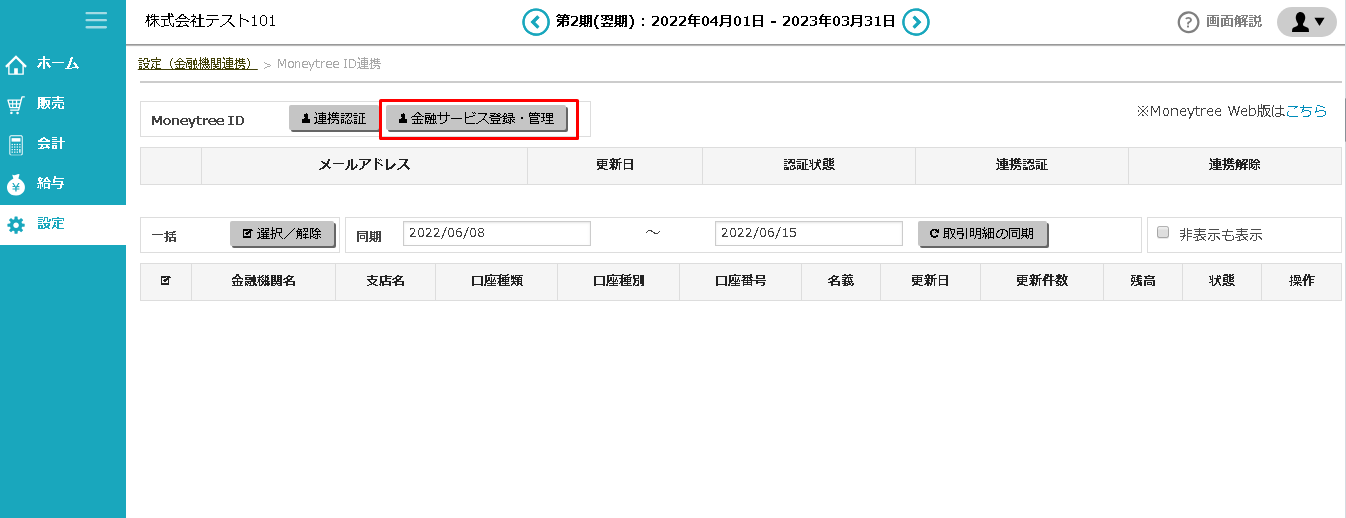Click 金融サービス登録・管理 button

click(x=477, y=119)
